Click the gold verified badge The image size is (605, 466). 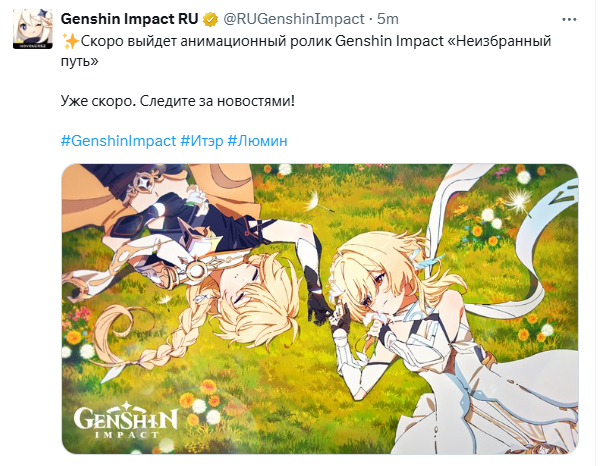[210, 19]
